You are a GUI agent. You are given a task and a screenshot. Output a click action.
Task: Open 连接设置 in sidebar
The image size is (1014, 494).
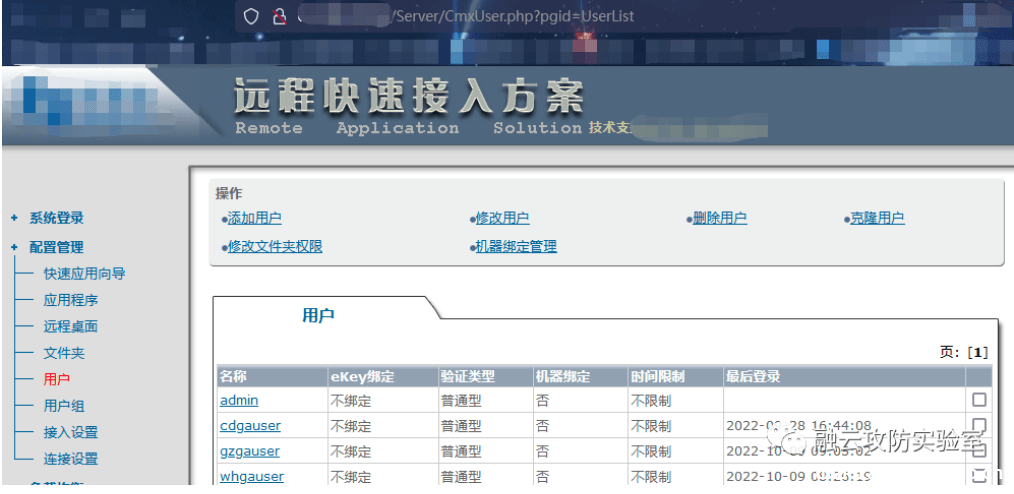71,460
